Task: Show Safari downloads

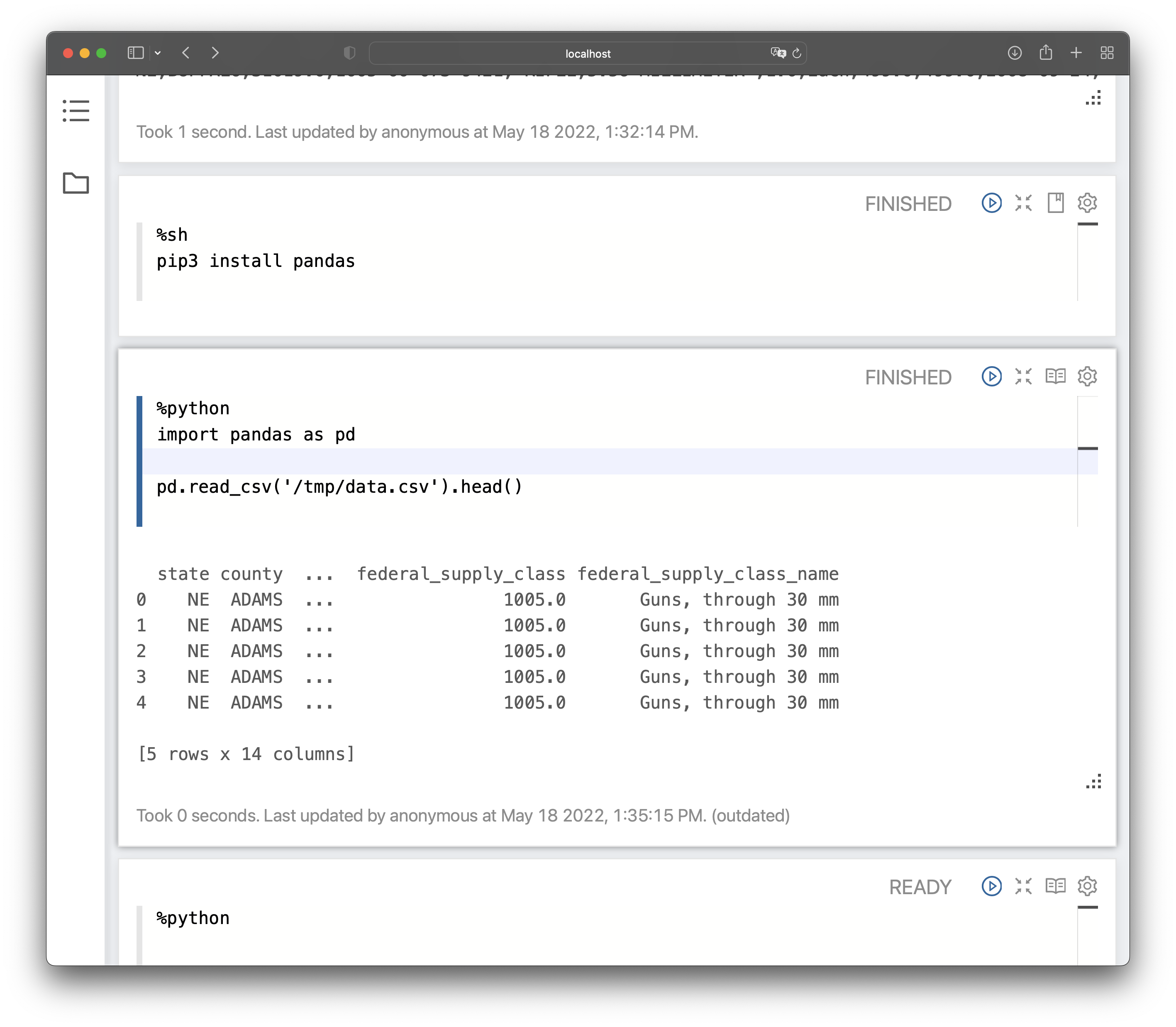Action: click(1015, 53)
